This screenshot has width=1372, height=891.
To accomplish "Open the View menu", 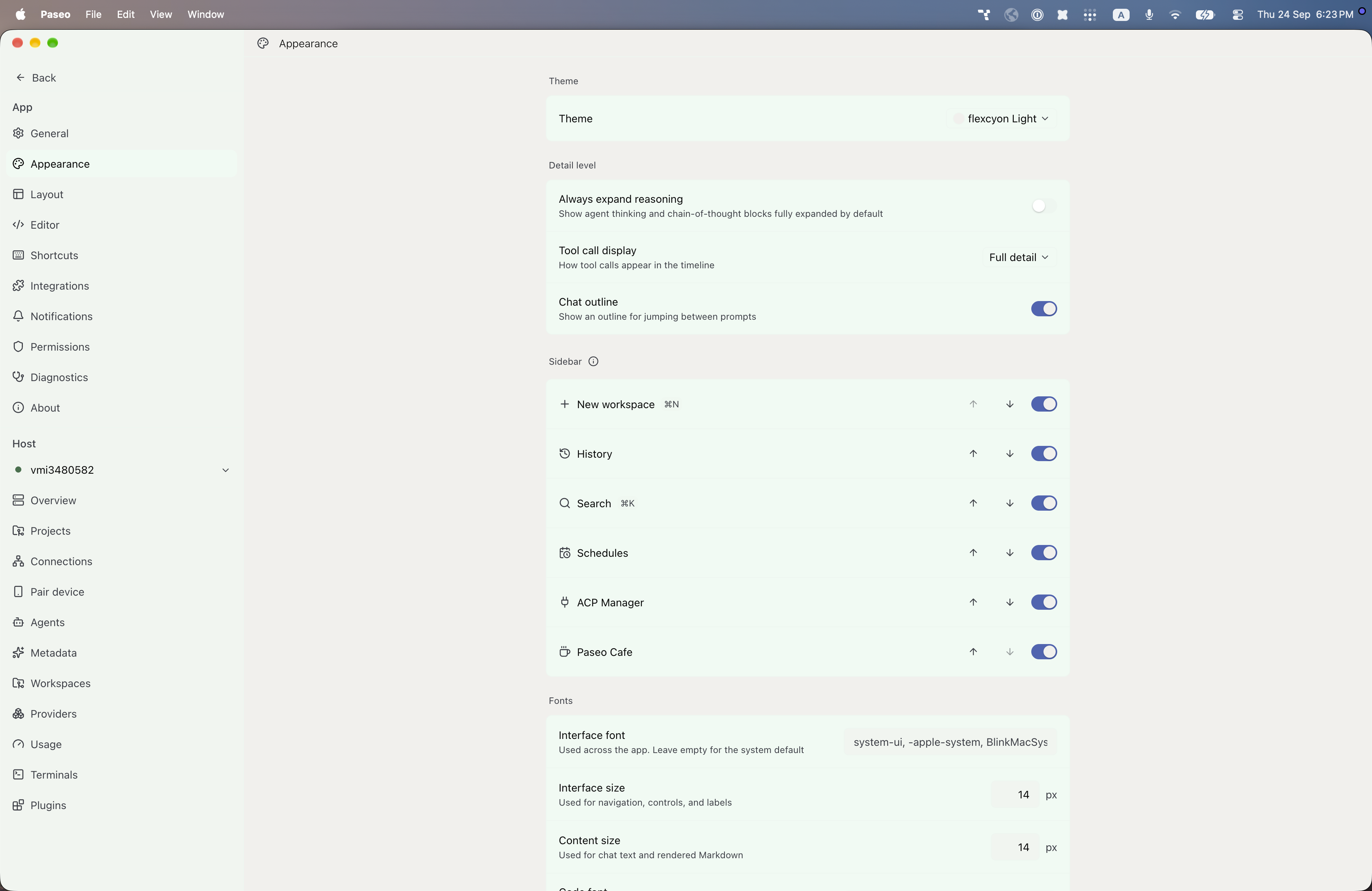I will (161, 14).
